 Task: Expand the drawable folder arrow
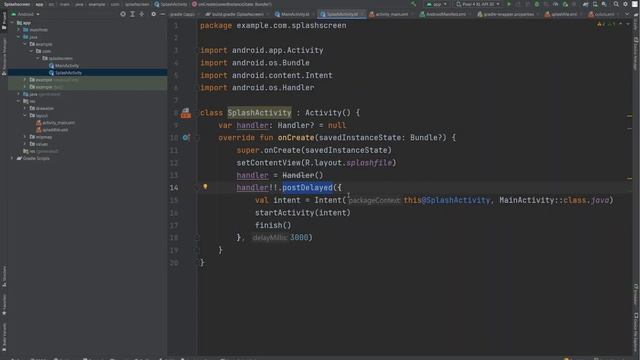[x=25, y=108]
